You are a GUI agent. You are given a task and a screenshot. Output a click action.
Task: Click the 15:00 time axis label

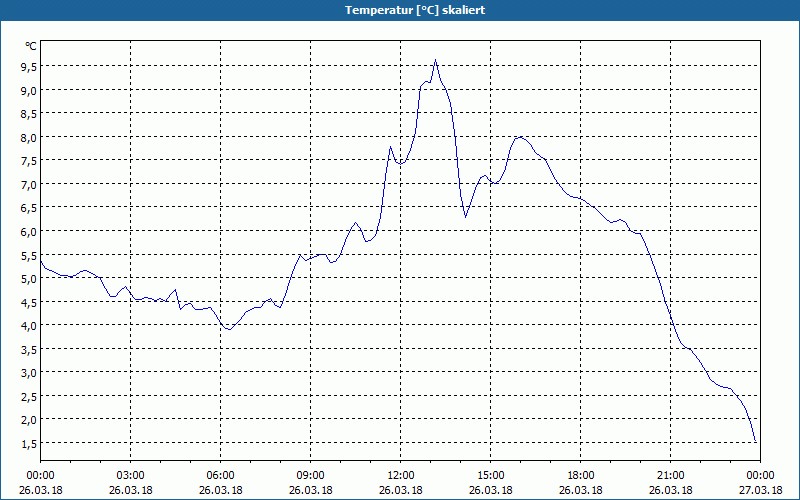click(x=490, y=476)
